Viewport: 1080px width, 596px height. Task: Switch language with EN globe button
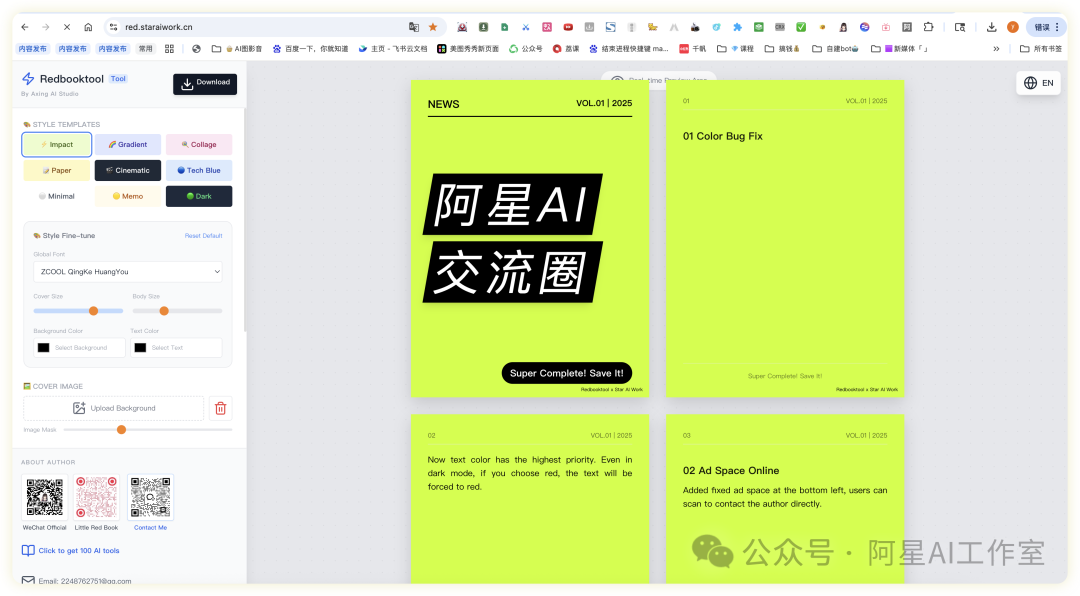point(1039,83)
